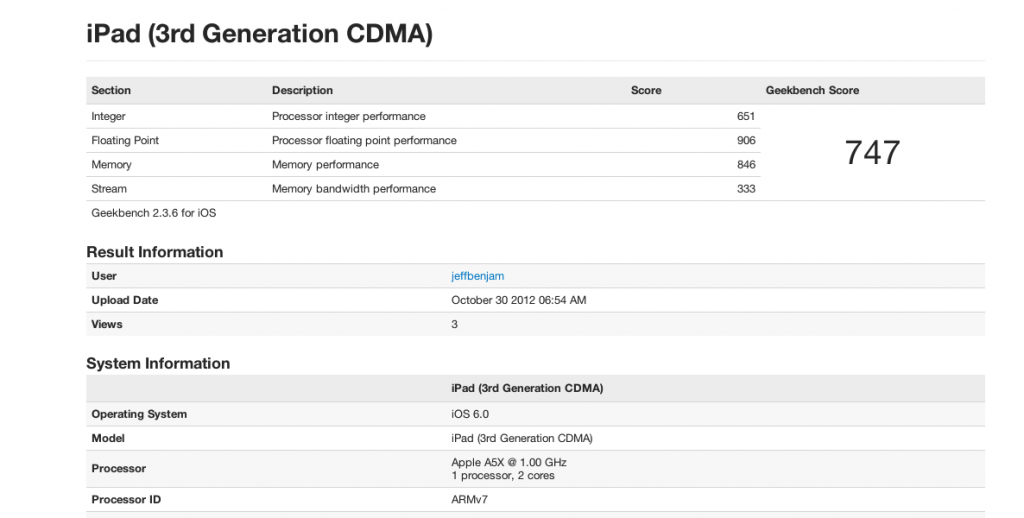
Task: Click the Section column header
Action: point(111,91)
